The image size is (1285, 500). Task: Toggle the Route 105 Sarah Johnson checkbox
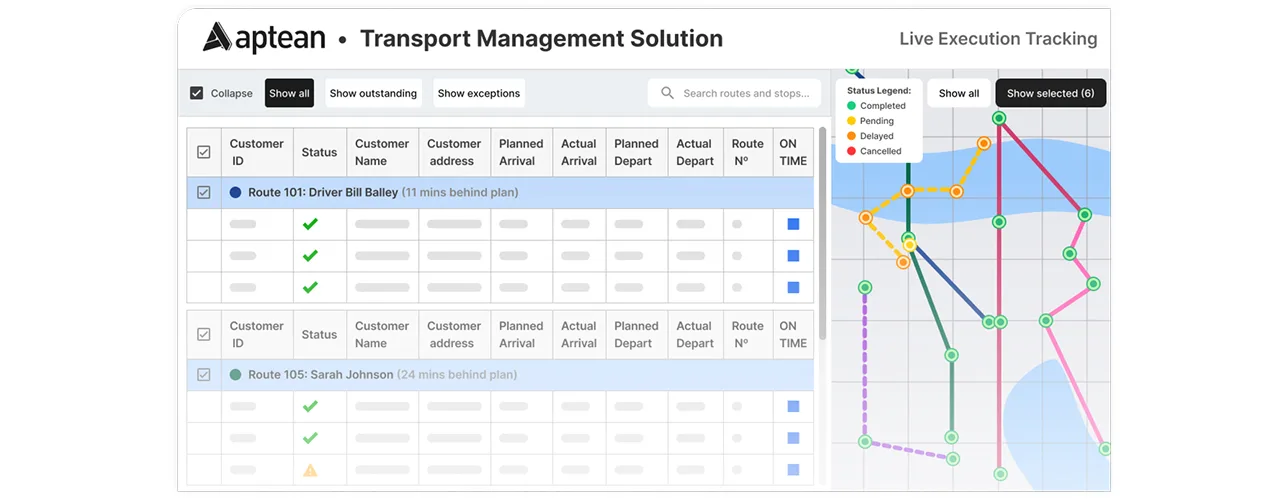(204, 374)
